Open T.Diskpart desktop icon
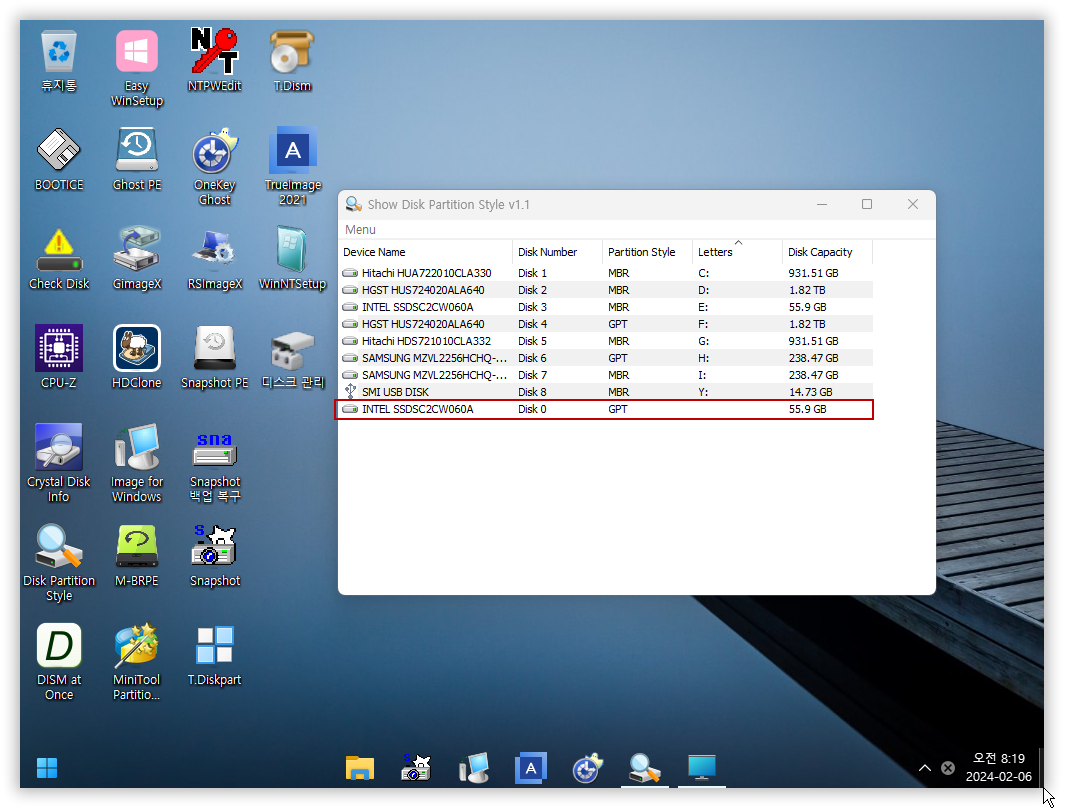The width and height of the screenshot is (1065, 809). (215, 655)
